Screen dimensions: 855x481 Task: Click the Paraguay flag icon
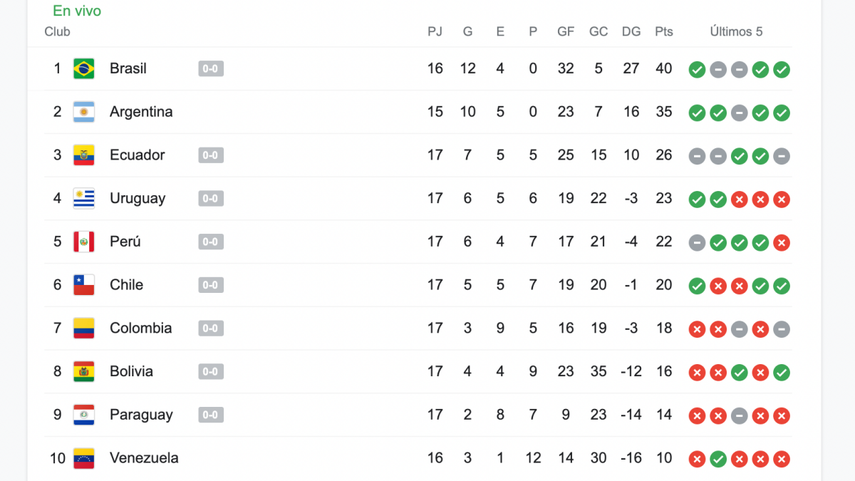[84, 415]
